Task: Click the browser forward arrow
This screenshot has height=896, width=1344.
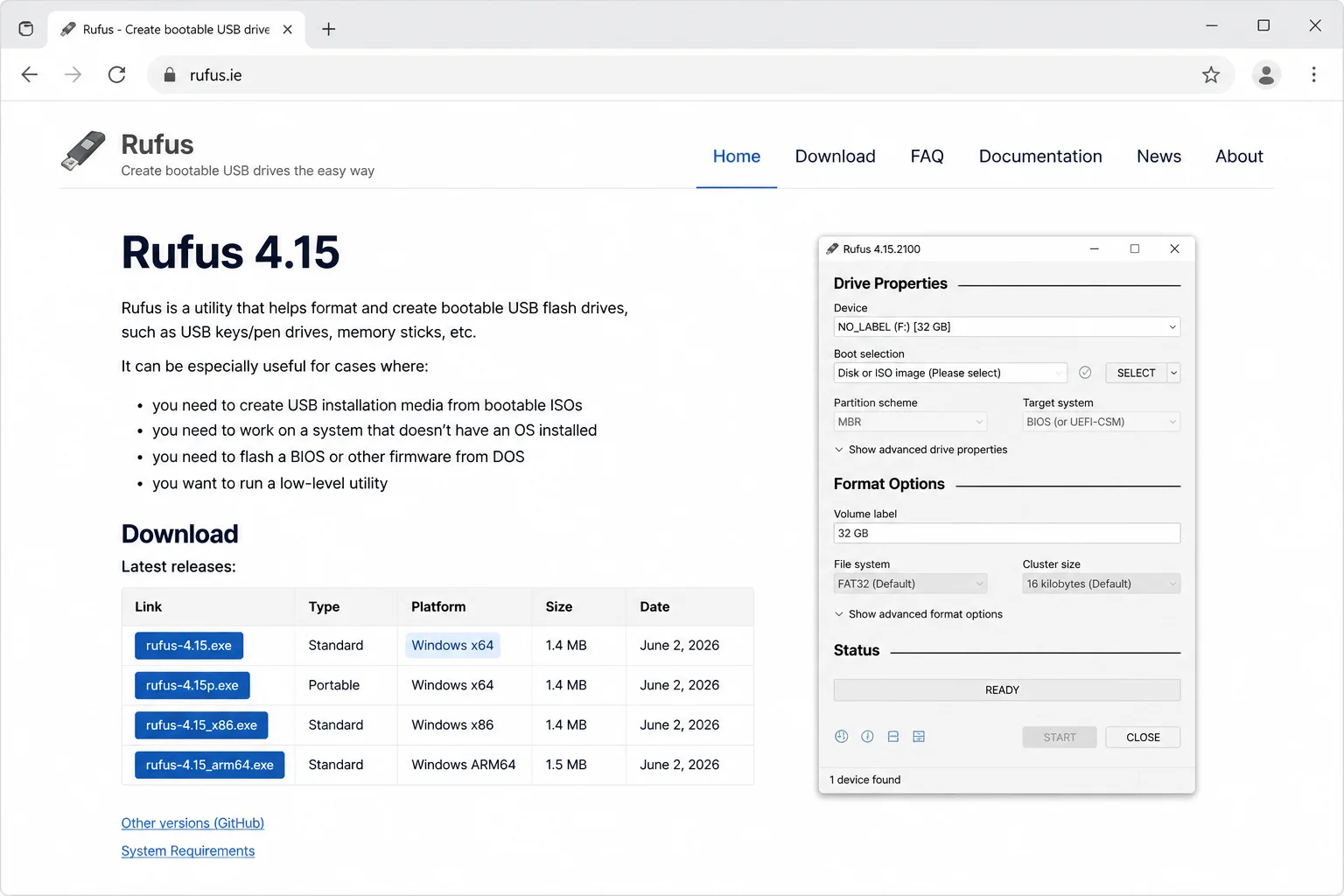Action: (73, 74)
